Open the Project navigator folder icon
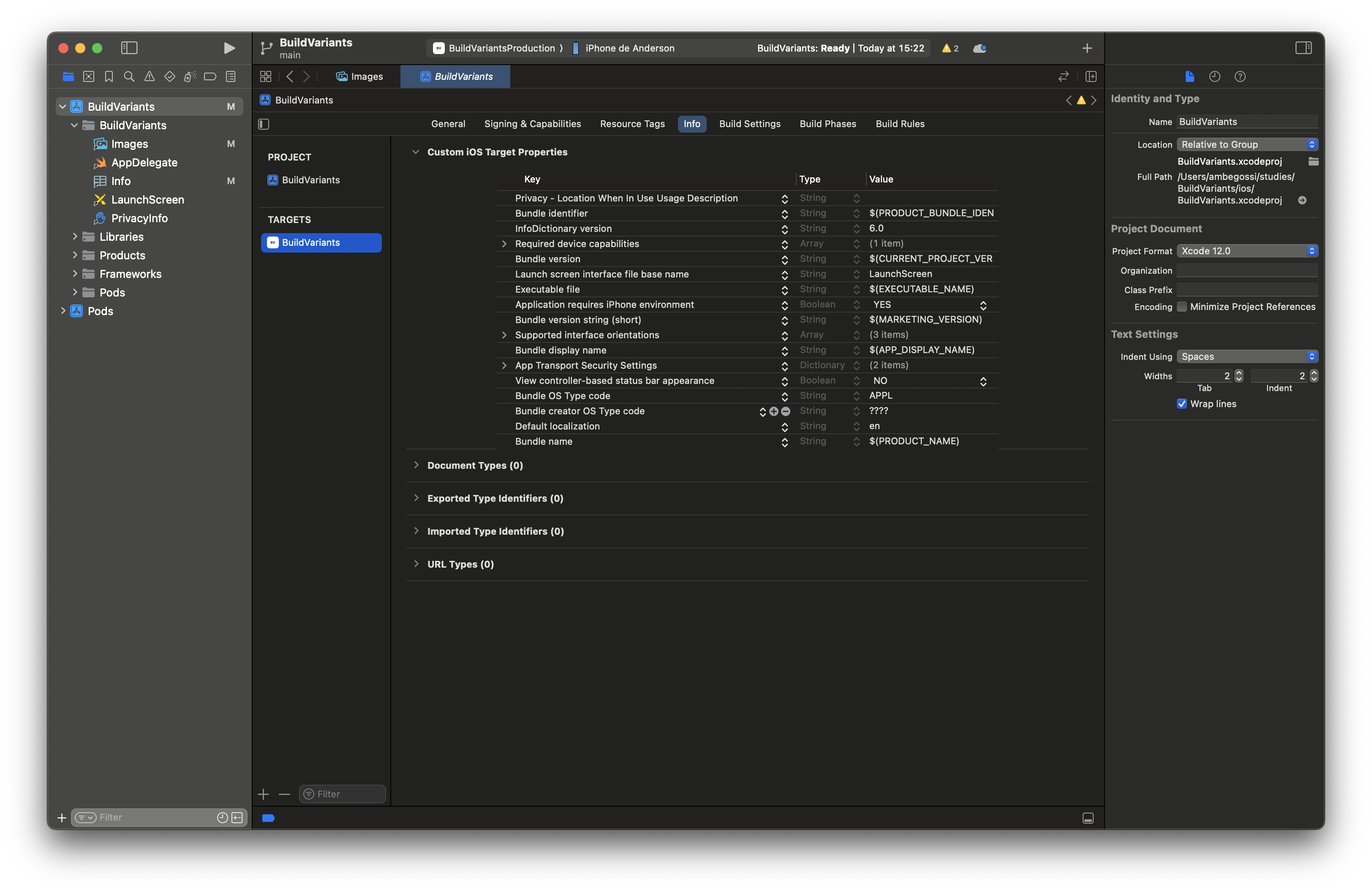1372x892 pixels. tap(68, 76)
